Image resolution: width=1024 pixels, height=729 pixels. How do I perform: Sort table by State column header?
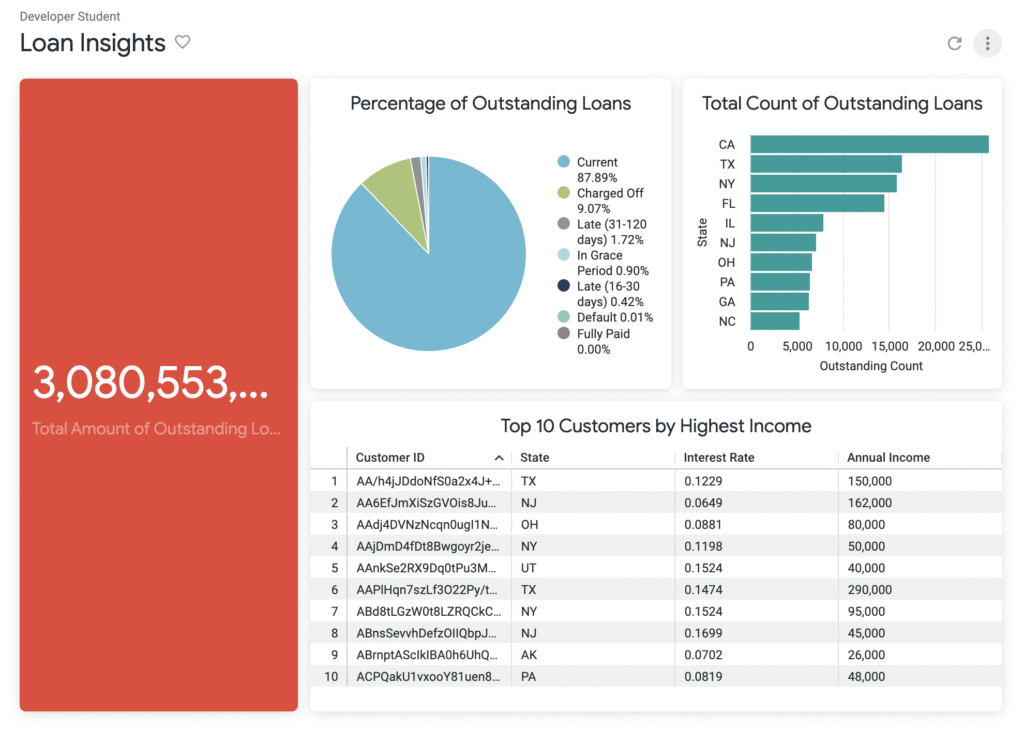(535, 458)
